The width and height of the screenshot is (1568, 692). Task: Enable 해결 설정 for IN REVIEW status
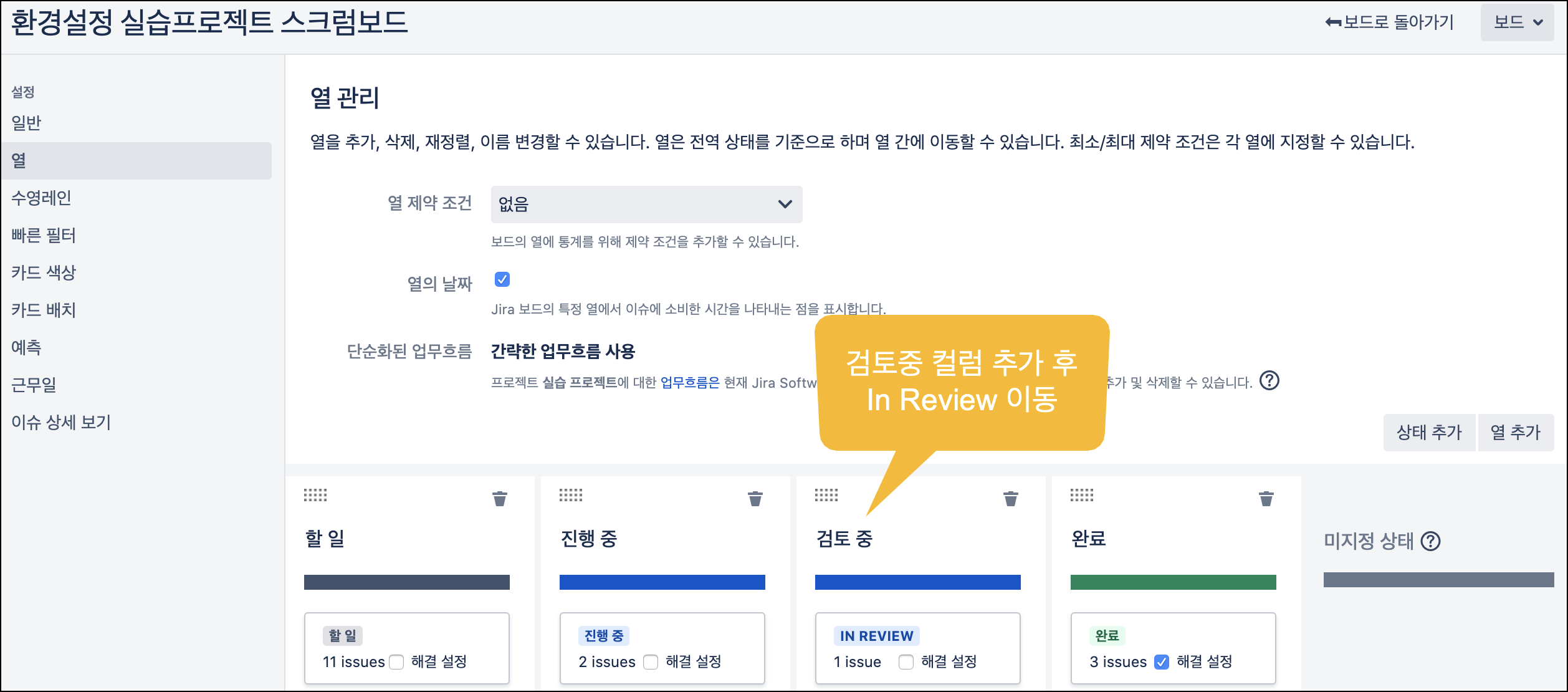click(x=906, y=662)
